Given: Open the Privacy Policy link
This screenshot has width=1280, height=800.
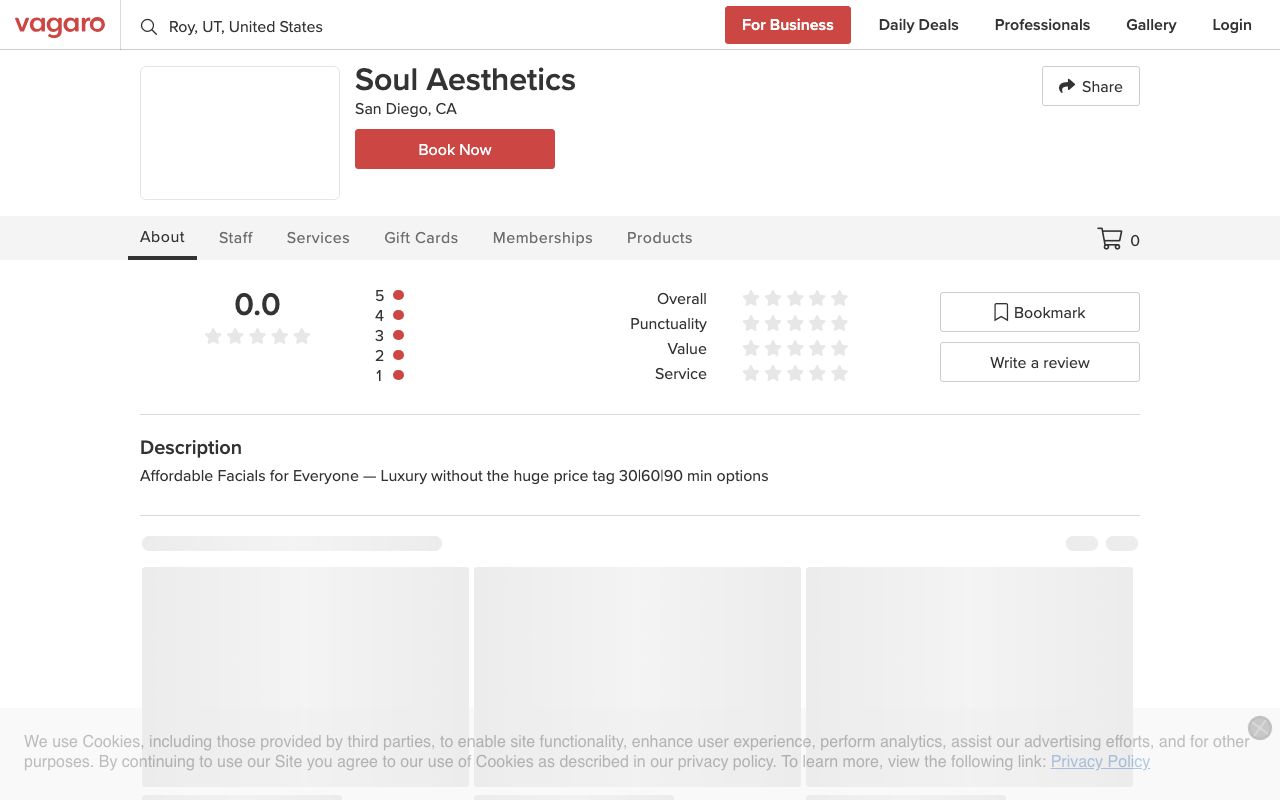Looking at the screenshot, I should click(1099, 761).
